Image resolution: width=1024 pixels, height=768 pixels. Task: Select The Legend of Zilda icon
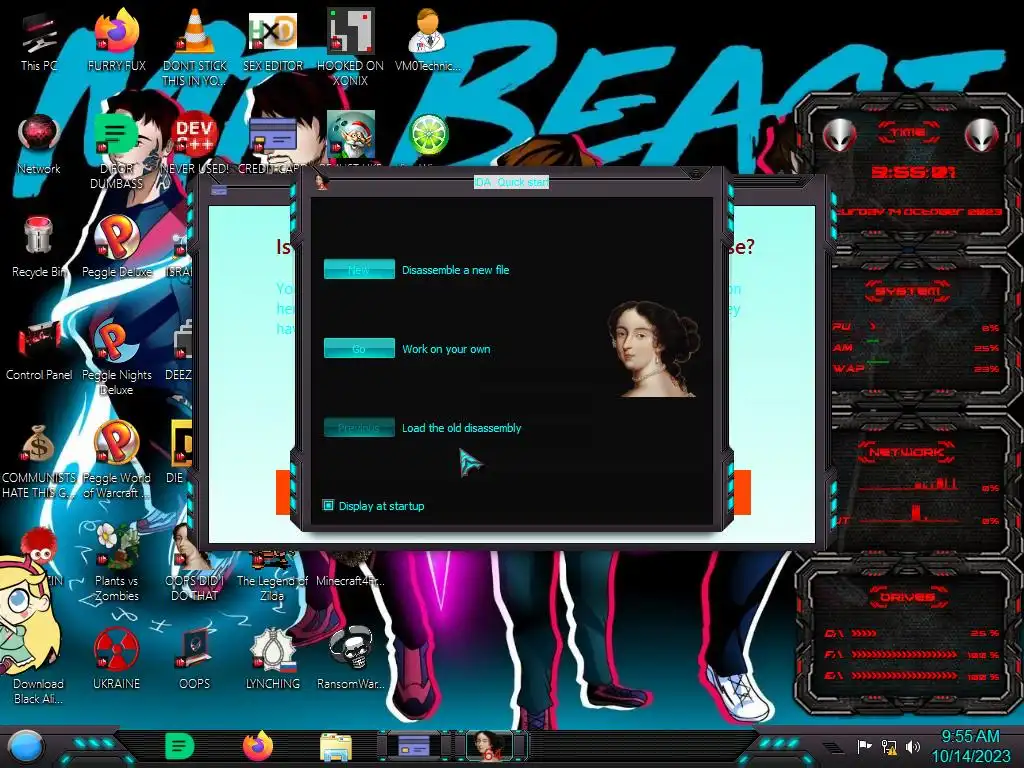point(272,576)
